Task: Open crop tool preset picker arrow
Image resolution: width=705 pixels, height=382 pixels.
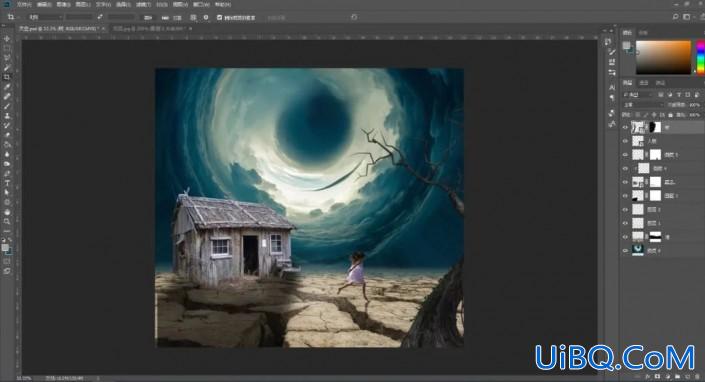Action: coord(18,17)
